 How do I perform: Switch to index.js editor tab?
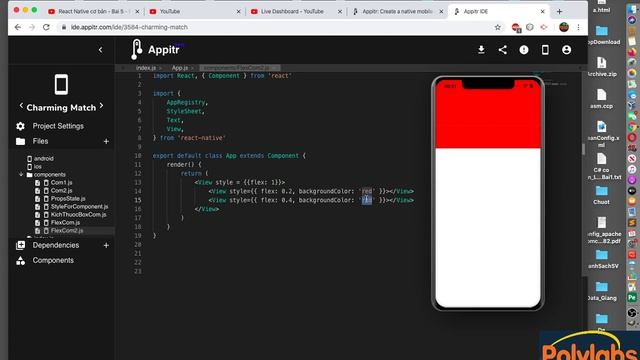click(146, 68)
